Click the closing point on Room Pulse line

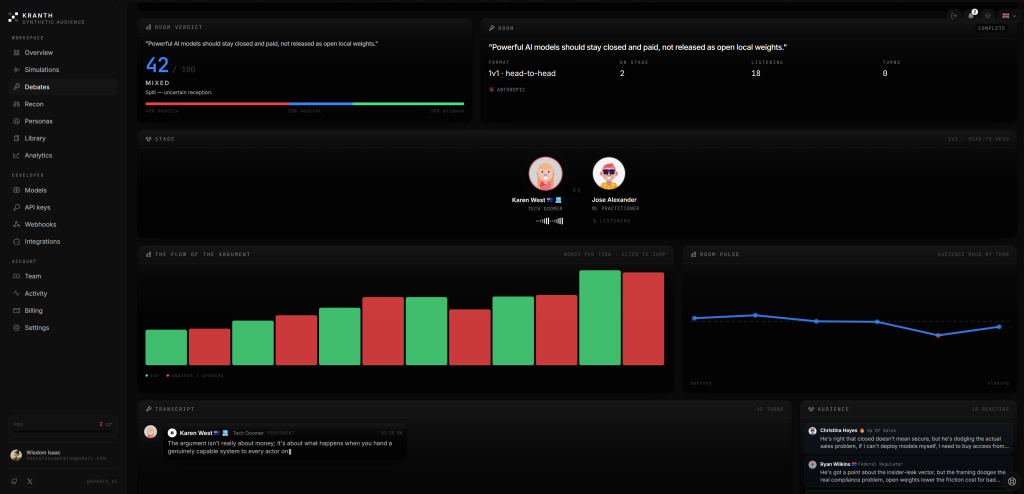pyautogui.click(x=999, y=327)
